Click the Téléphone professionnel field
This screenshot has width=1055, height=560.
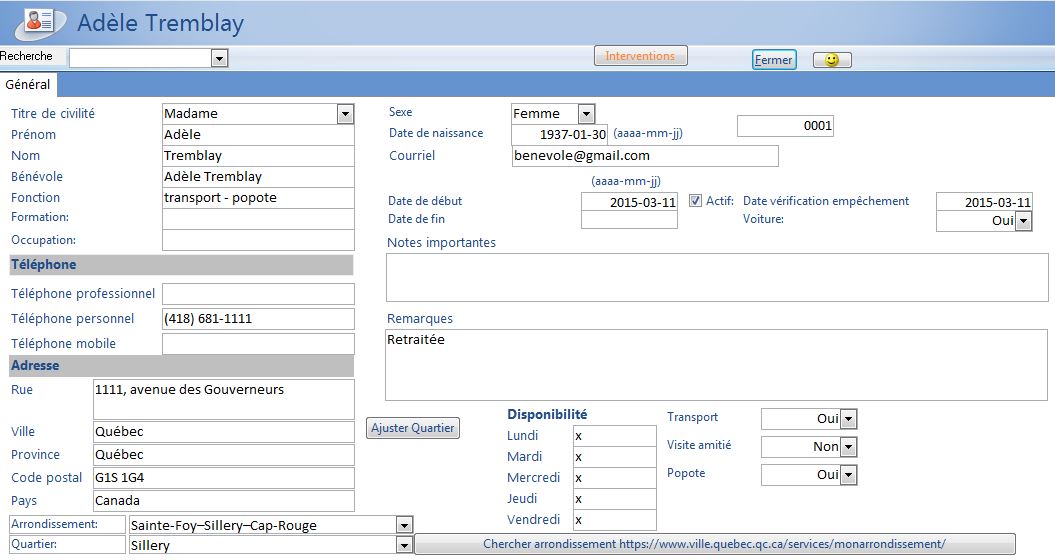[258, 294]
